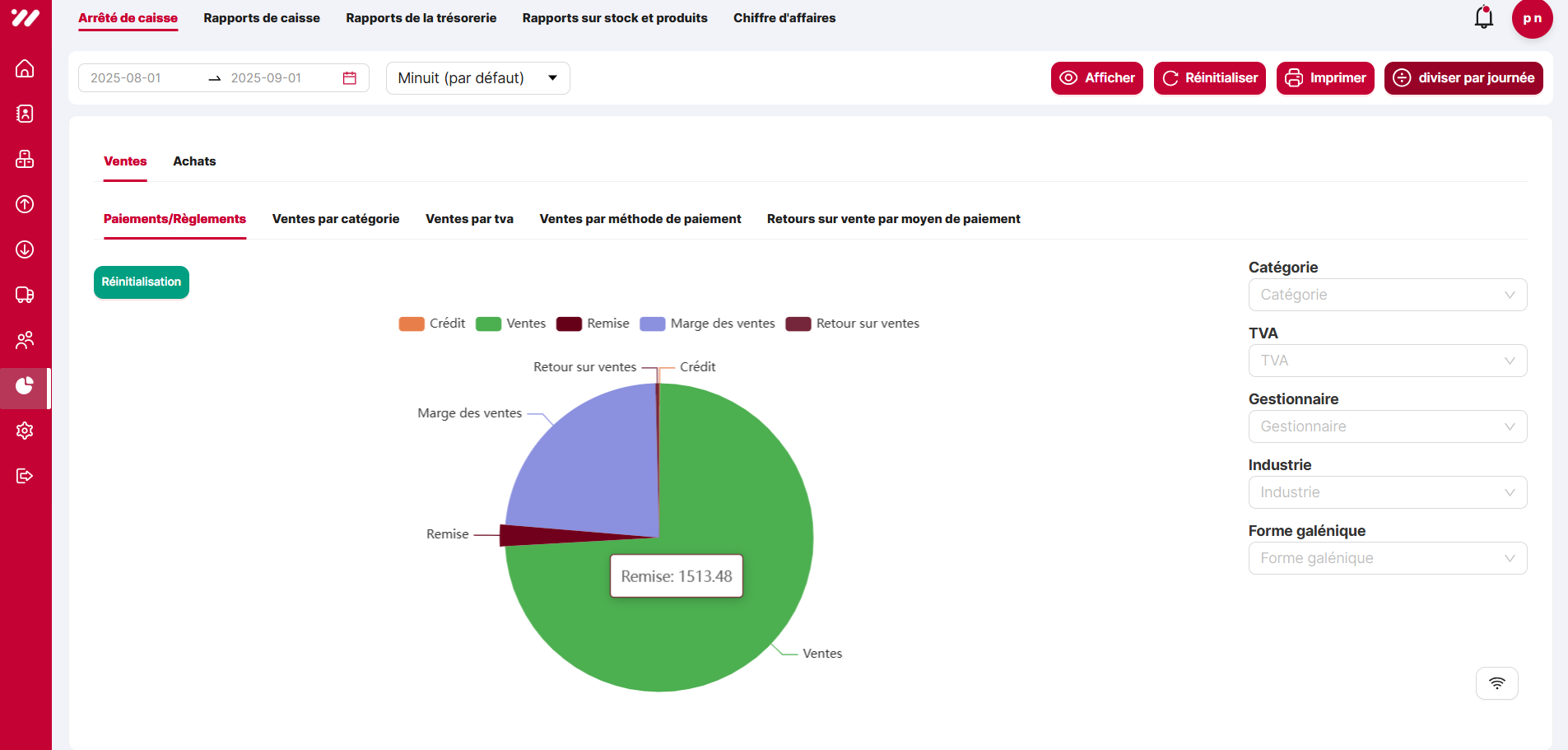1568x750 pixels.
Task: Open the notifications bell
Action: (1483, 17)
